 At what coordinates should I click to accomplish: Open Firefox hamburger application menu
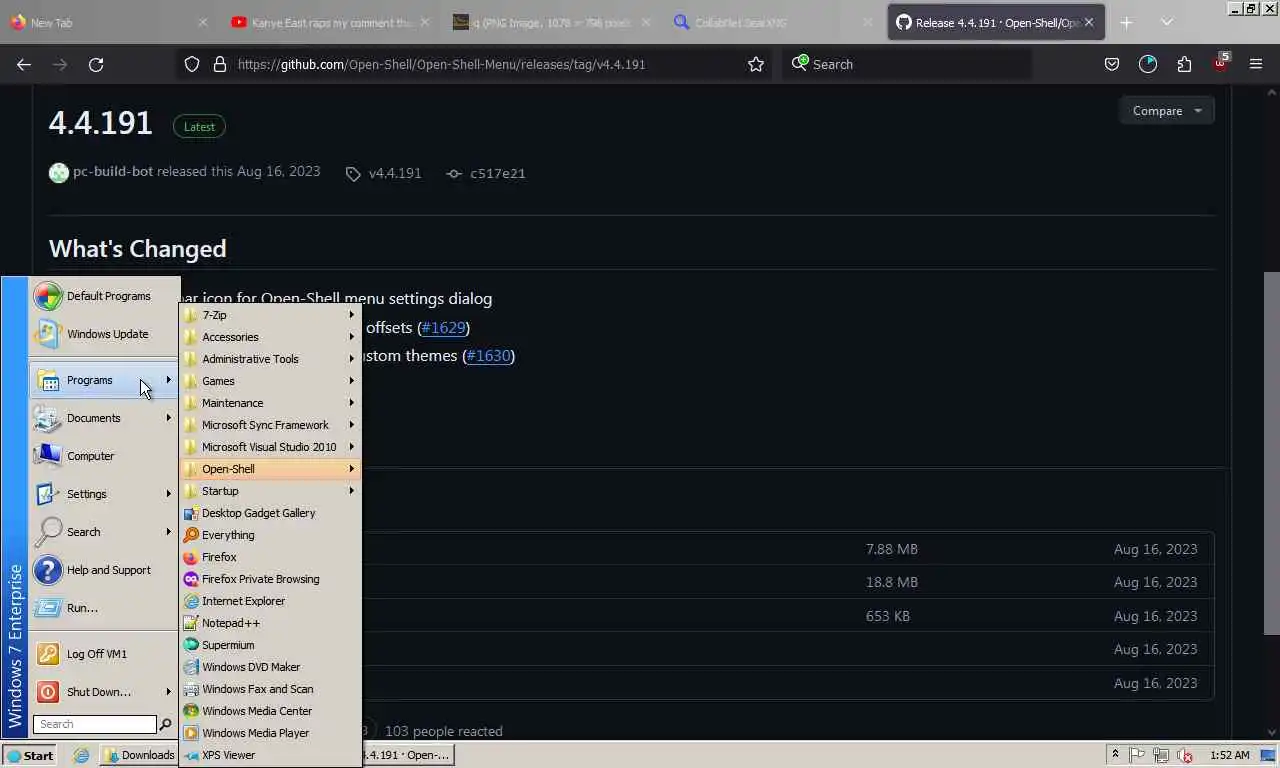[1256, 64]
